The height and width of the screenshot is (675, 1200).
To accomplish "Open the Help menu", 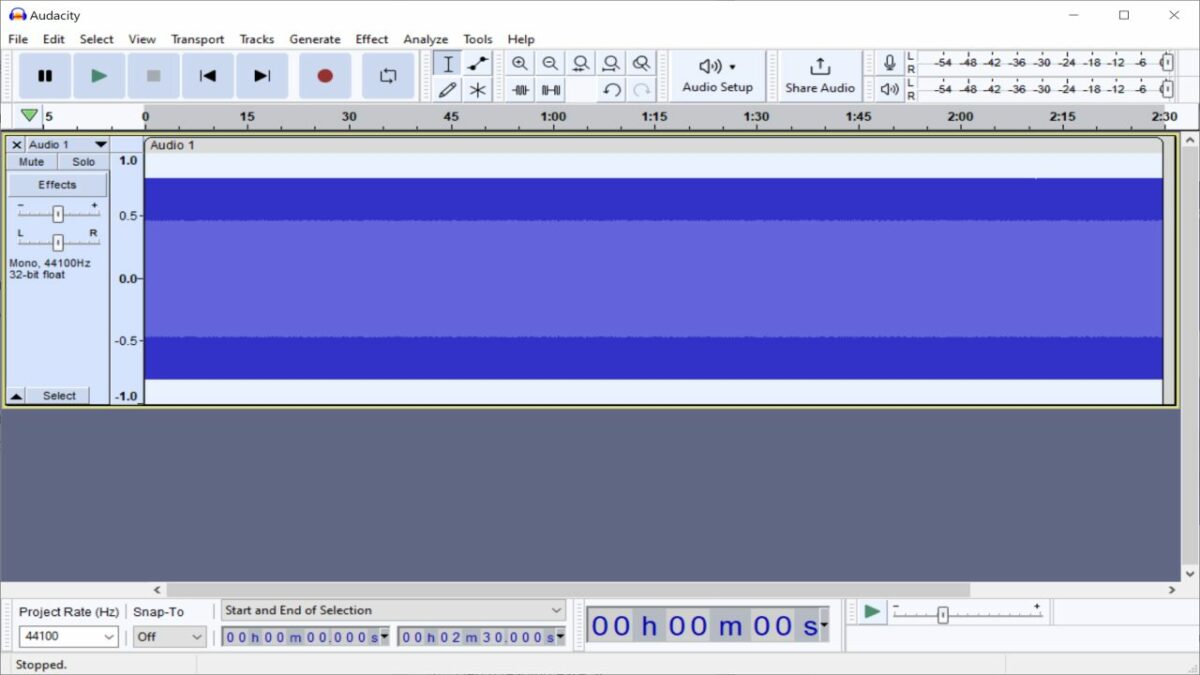I will [x=521, y=39].
